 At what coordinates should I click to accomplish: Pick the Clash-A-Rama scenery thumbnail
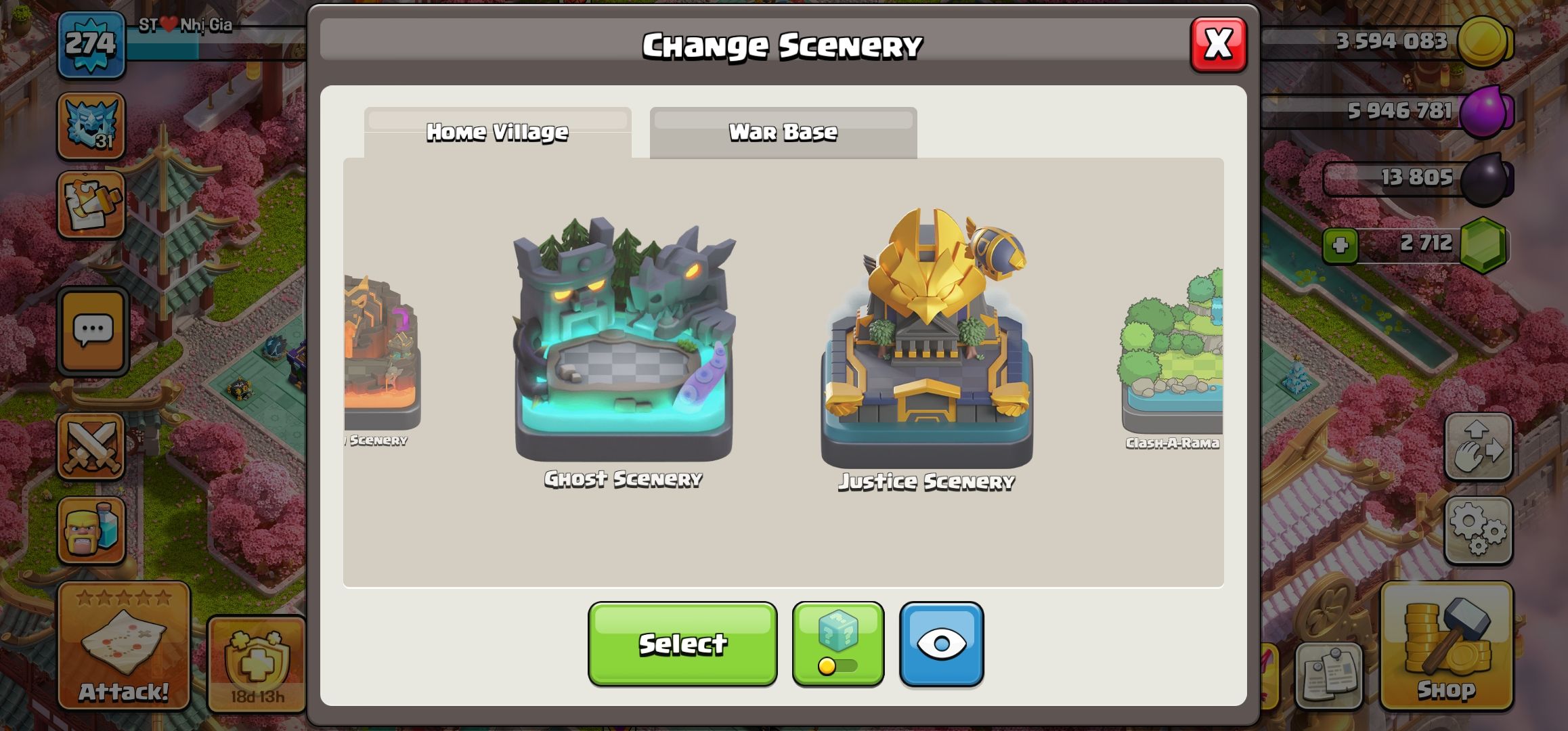pyautogui.click(x=1173, y=359)
